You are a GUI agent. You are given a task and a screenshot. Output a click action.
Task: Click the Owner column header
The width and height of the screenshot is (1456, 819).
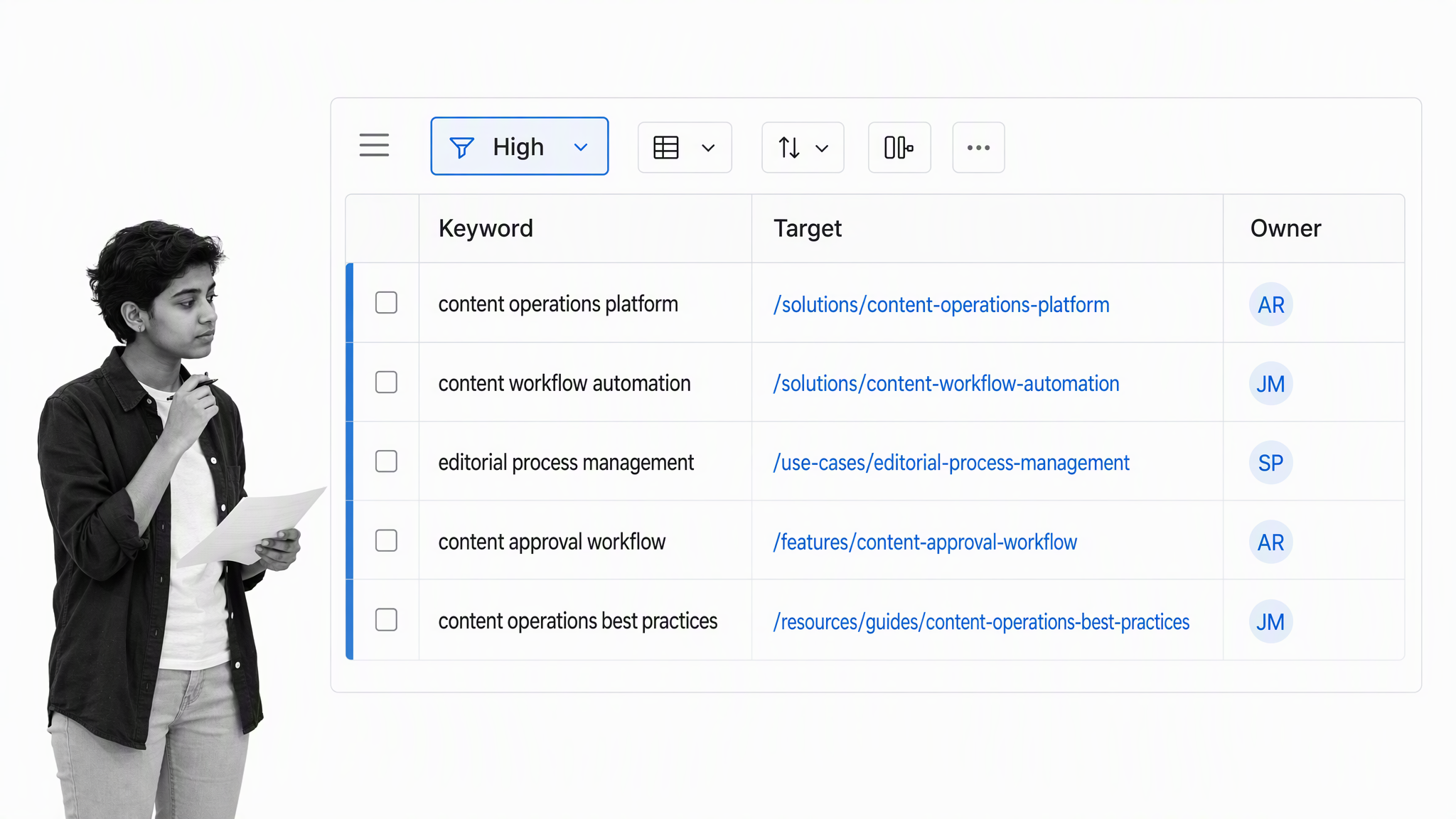1314,228
